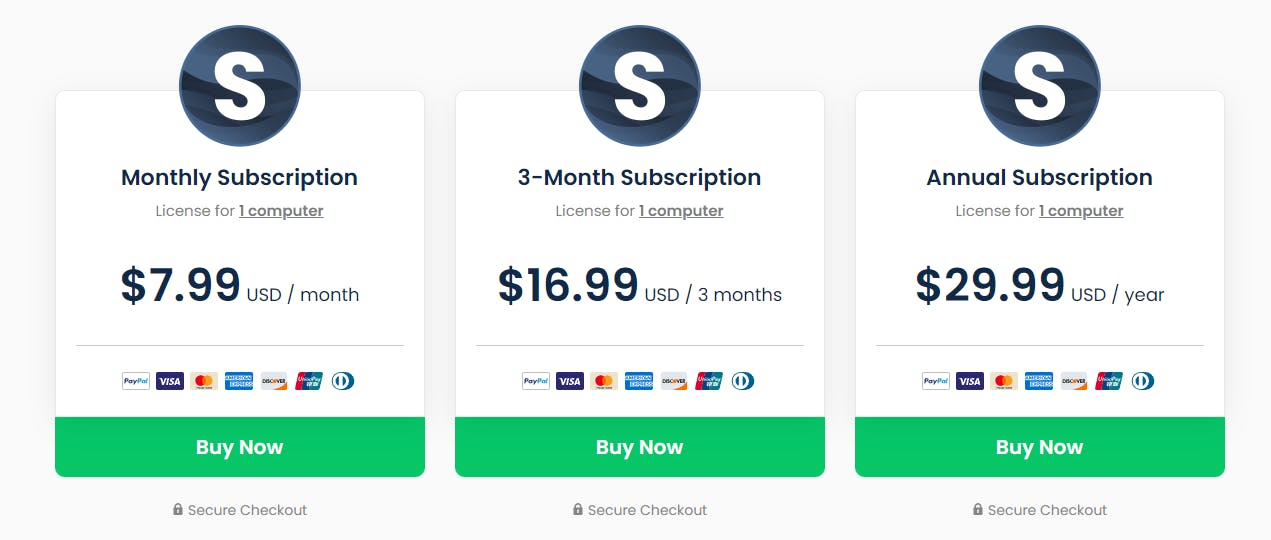The width and height of the screenshot is (1271, 540).
Task: Click the Mastercard icon in Annual Subscription card
Action: [x=1004, y=381]
